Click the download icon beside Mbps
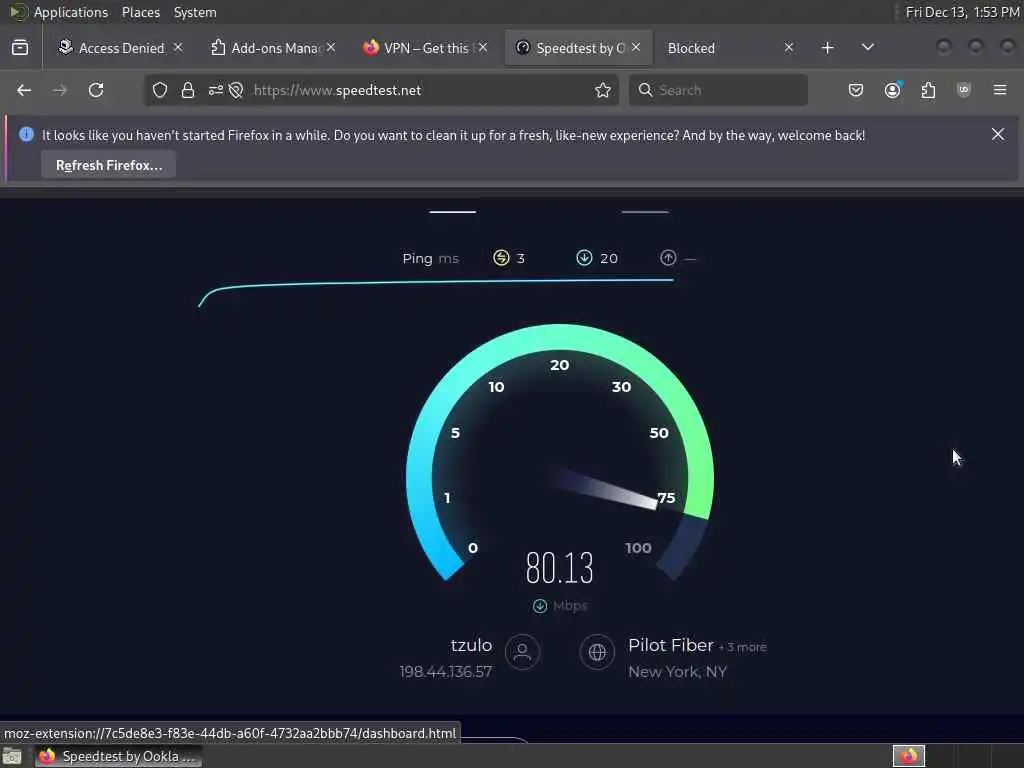The height and width of the screenshot is (768, 1024). [540, 606]
